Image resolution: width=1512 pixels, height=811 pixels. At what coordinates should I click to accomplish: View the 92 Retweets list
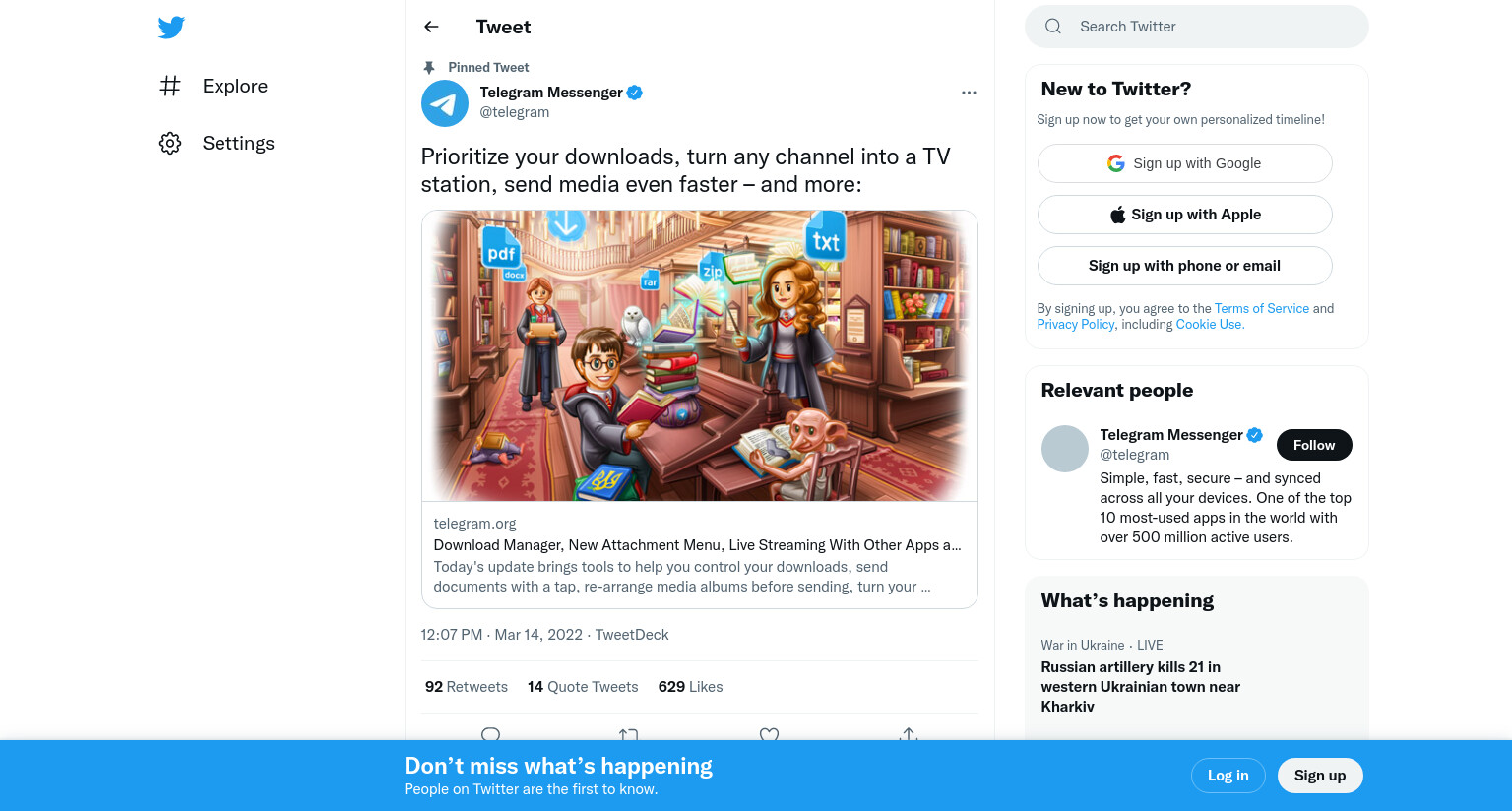pyautogui.click(x=467, y=687)
